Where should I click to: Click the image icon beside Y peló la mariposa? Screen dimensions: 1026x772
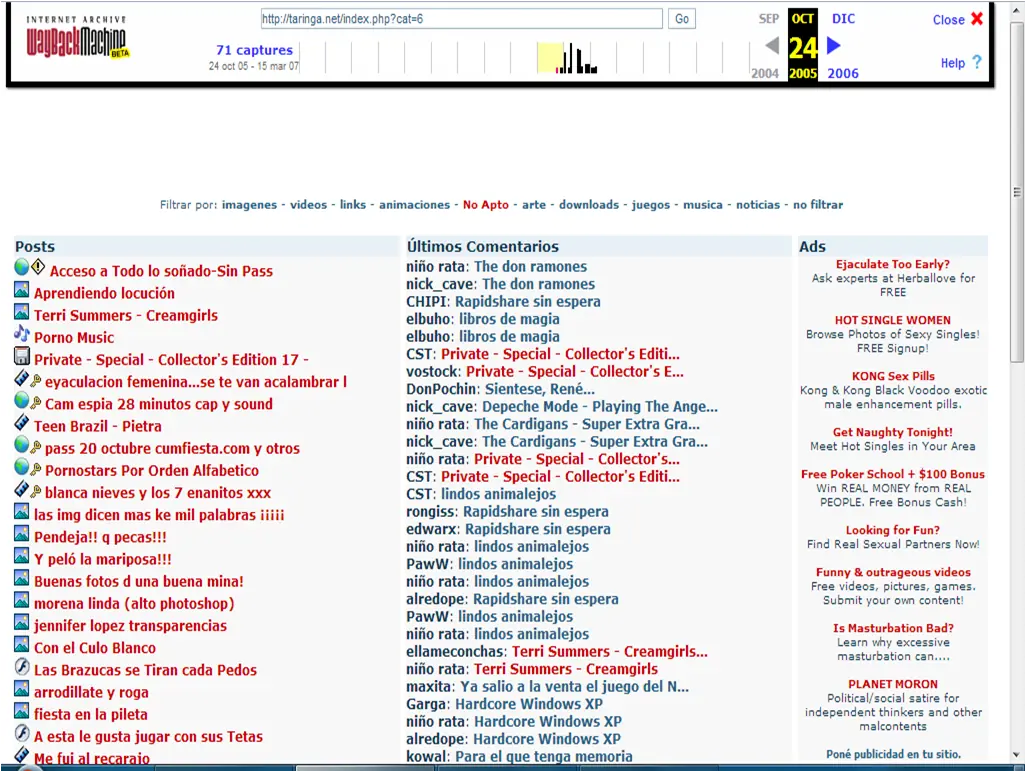[x=22, y=555]
